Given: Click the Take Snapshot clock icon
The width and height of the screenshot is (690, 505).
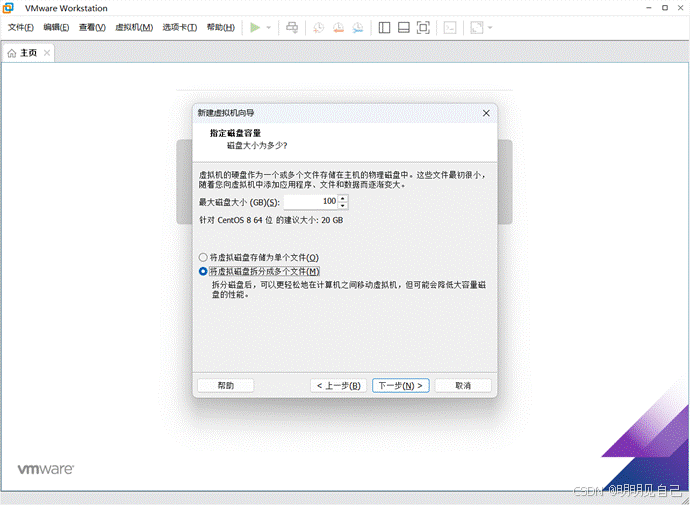Looking at the screenshot, I should click(x=318, y=28).
